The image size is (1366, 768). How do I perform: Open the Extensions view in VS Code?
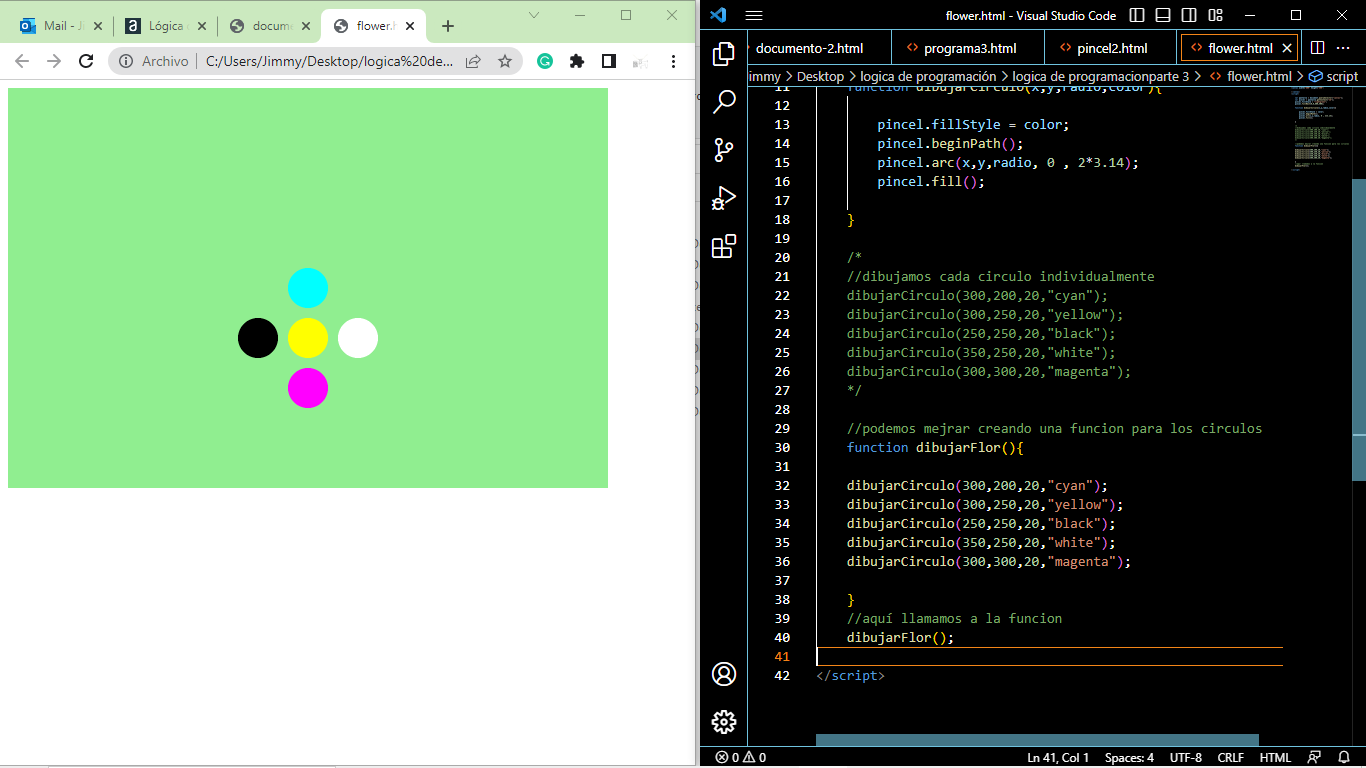tap(724, 246)
